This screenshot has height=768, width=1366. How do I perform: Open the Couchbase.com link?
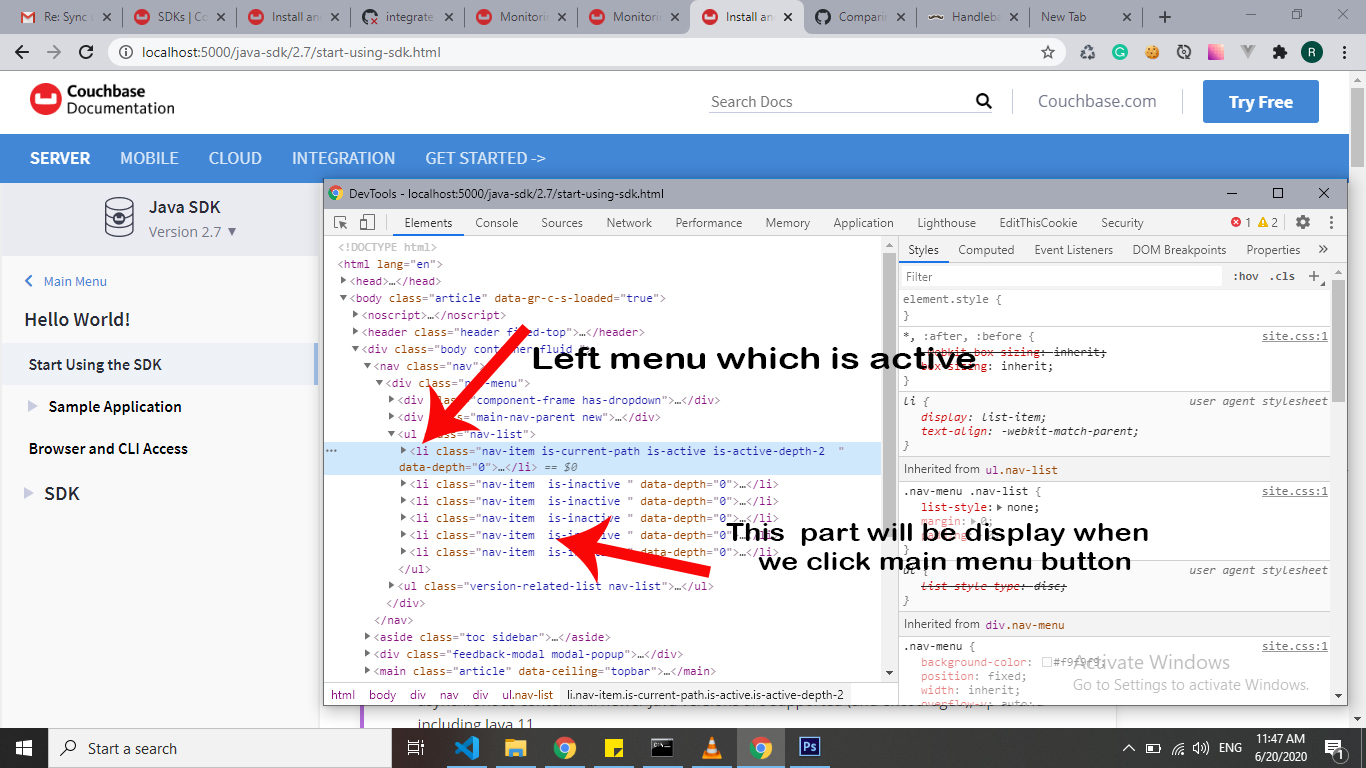[x=1097, y=101]
